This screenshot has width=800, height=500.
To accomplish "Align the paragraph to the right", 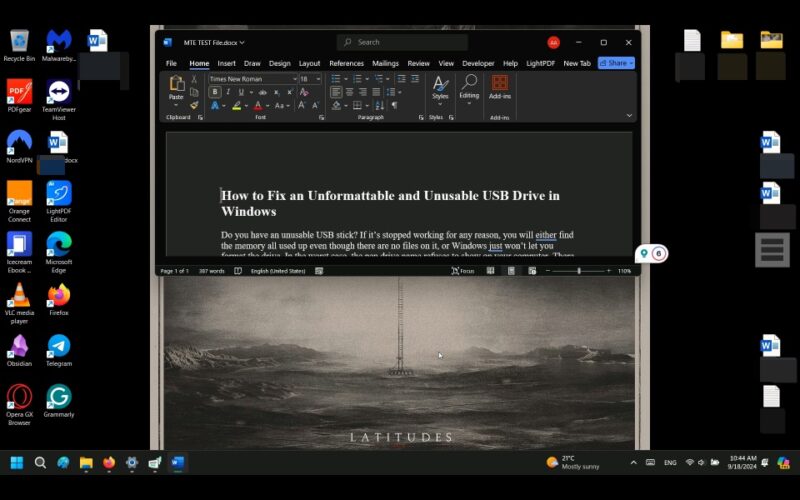I will point(363,92).
